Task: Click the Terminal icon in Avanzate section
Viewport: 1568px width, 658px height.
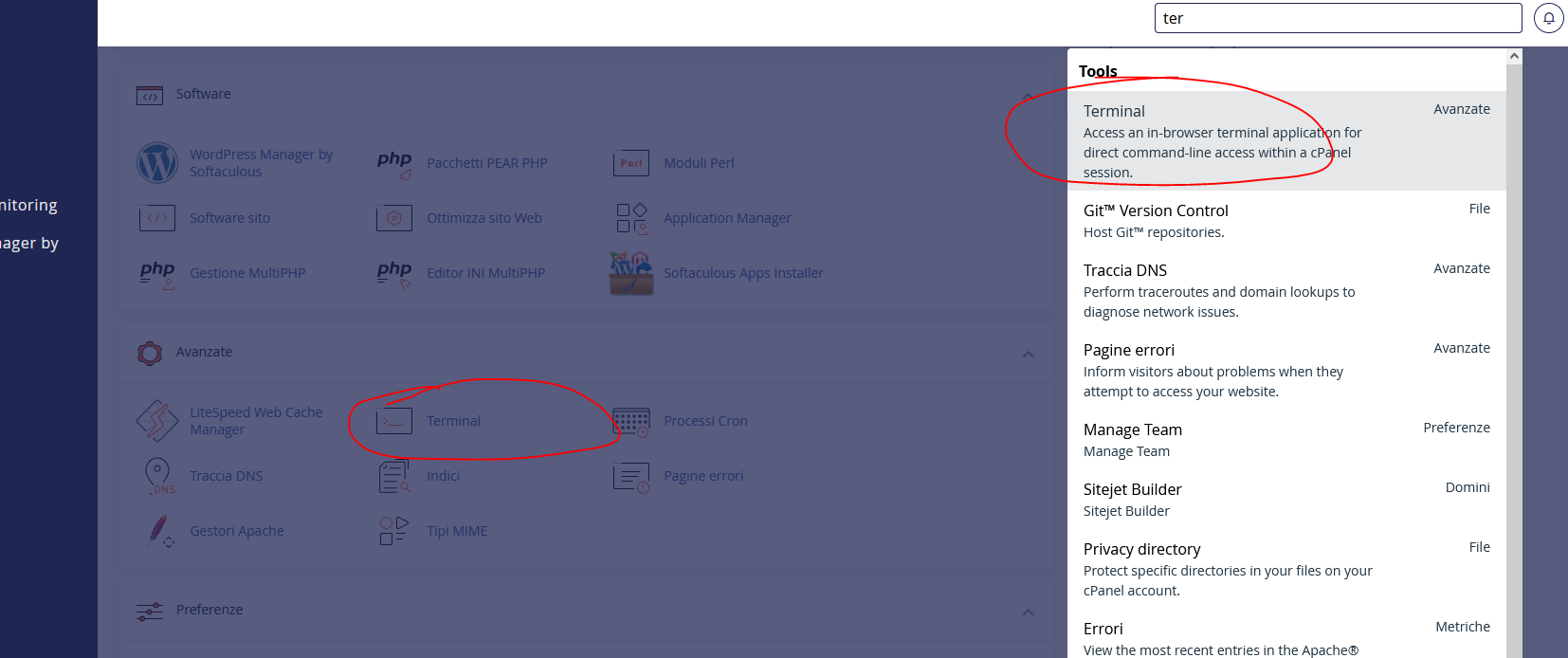Action: coord(394,421)
